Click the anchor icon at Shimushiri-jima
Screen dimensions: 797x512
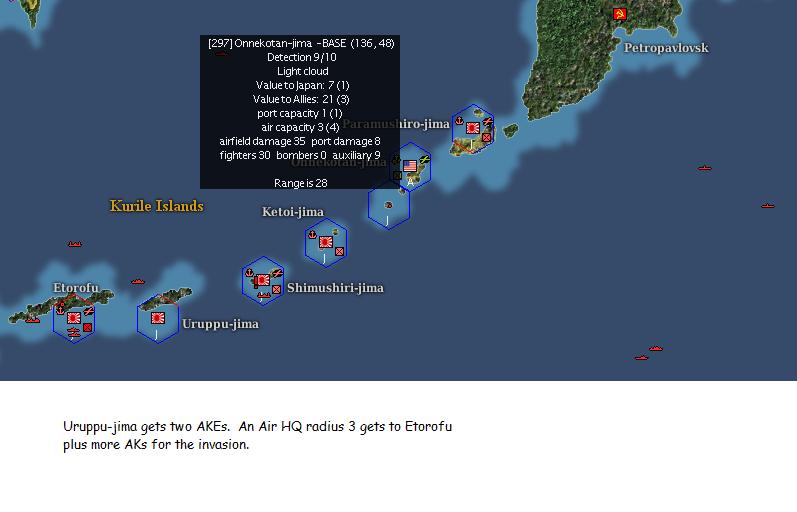pyautogui.click(x=249, y=273)
